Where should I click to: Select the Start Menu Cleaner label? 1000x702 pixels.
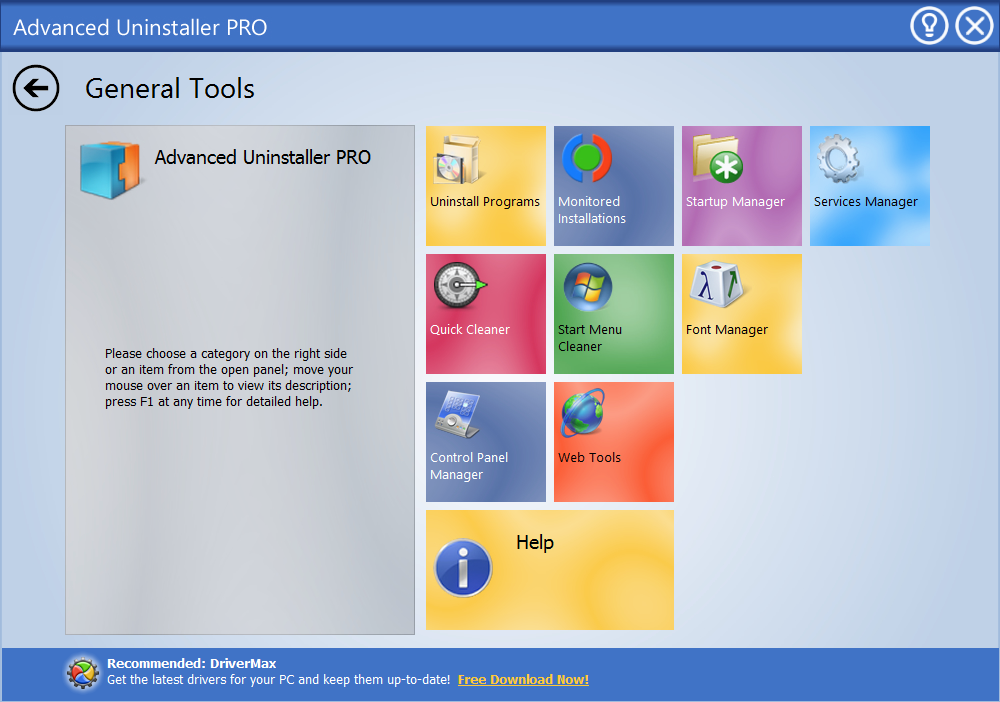coord(590,338)
